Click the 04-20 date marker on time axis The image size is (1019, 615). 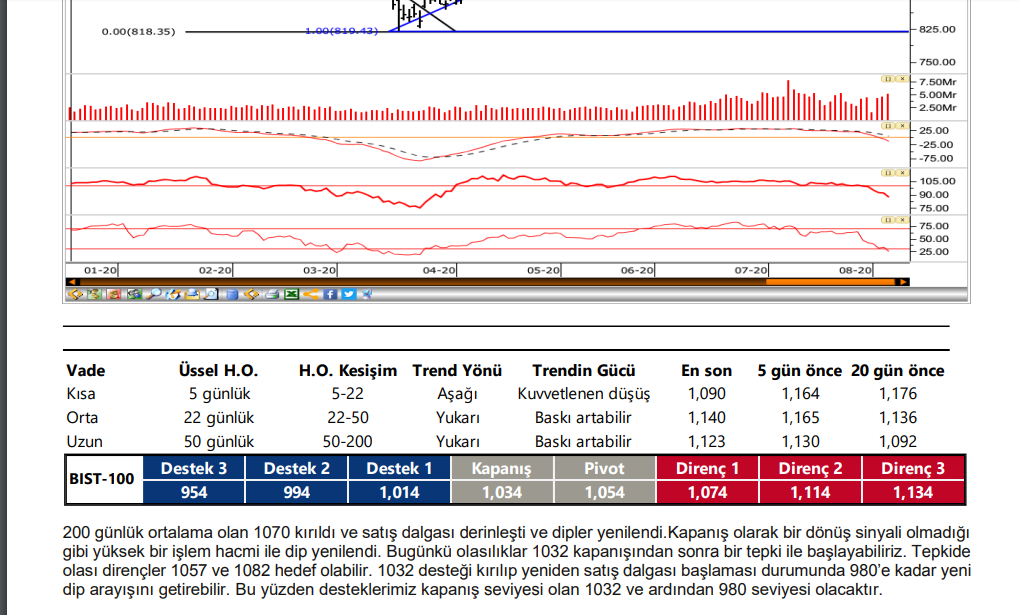(x=439, y=270)
